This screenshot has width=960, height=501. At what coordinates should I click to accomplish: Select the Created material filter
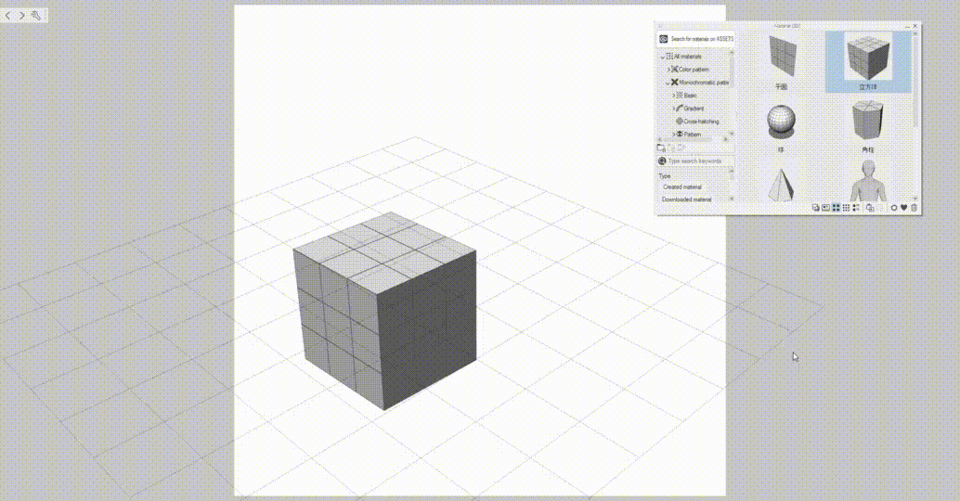(682, 187)
